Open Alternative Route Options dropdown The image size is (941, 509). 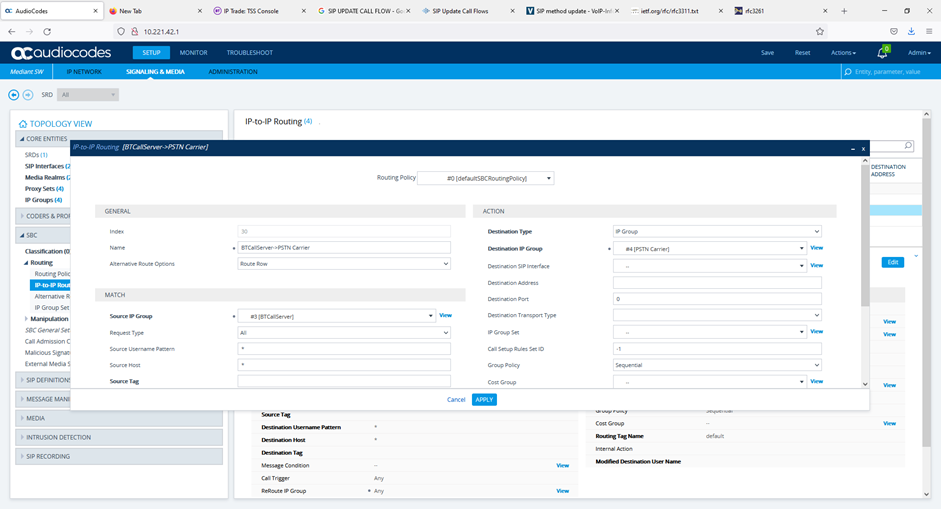(344, 264)
